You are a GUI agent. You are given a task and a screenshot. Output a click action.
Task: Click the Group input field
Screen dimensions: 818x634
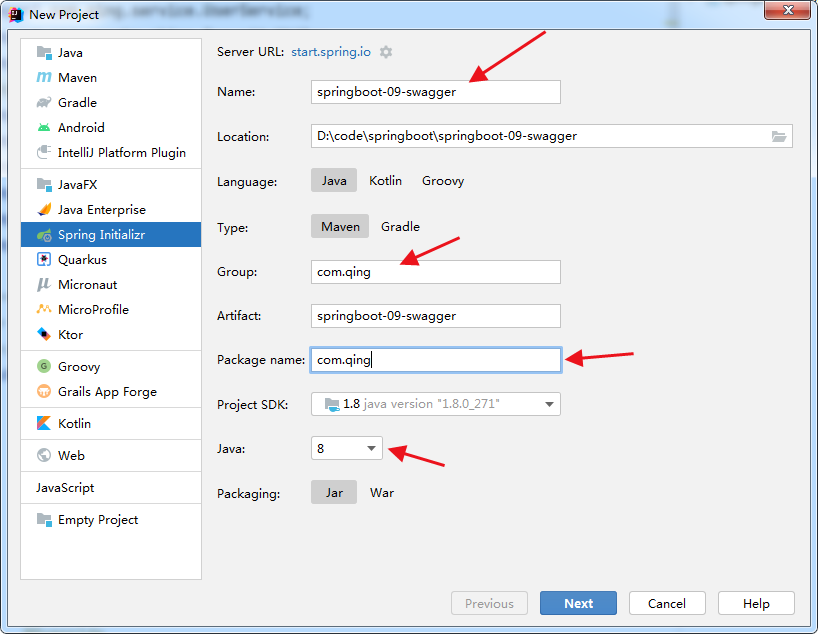pyautogui.click(x=436, y=272)
